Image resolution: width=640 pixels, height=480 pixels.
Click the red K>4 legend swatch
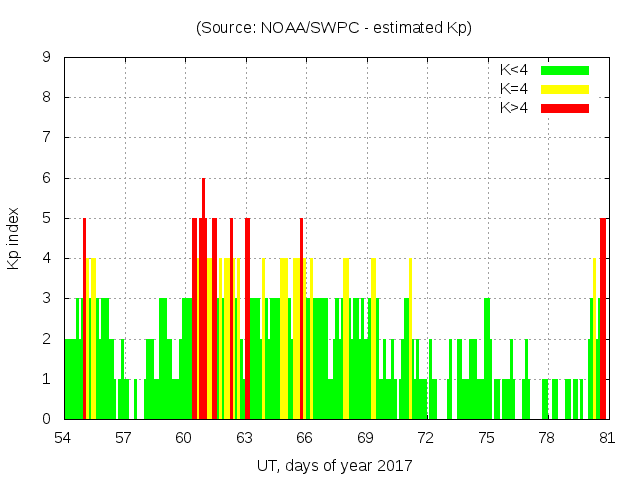click(x=565, y=108)
